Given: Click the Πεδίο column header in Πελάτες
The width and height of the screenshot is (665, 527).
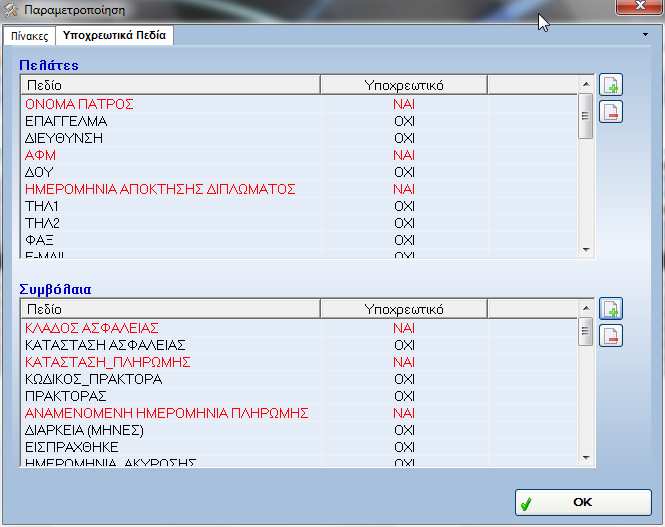Looking at the screenshot, I should 170,85.
